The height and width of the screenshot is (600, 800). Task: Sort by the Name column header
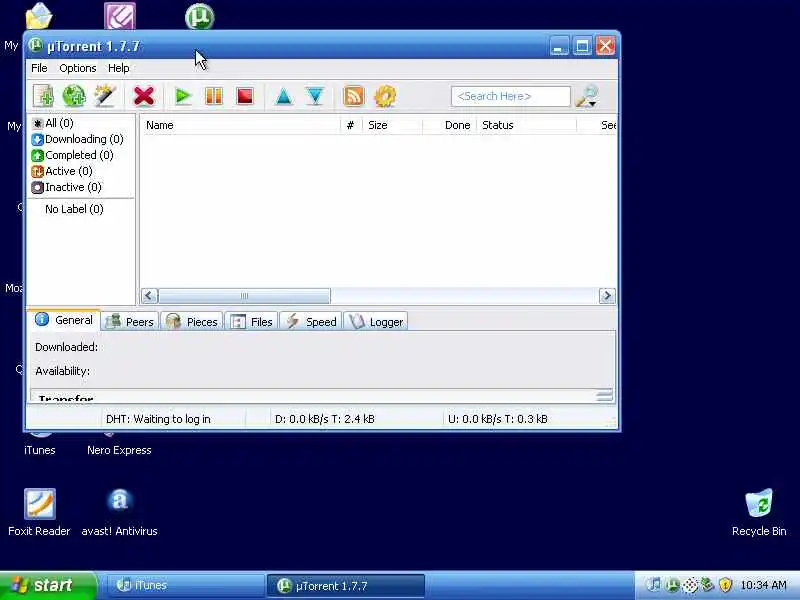(x=240, y=125)
